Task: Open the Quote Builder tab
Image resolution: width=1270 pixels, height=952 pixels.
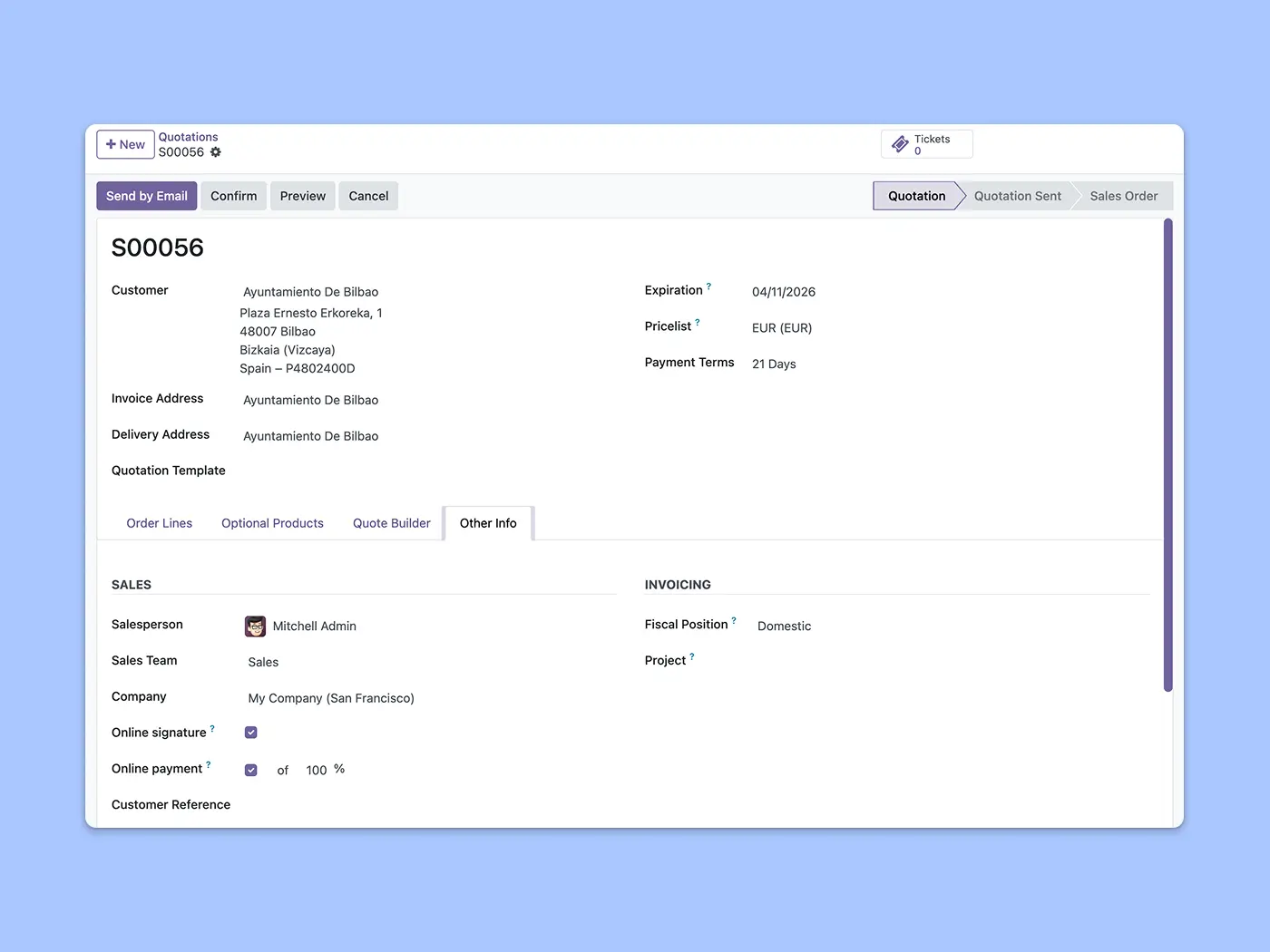Action: [x=392, y=523]
